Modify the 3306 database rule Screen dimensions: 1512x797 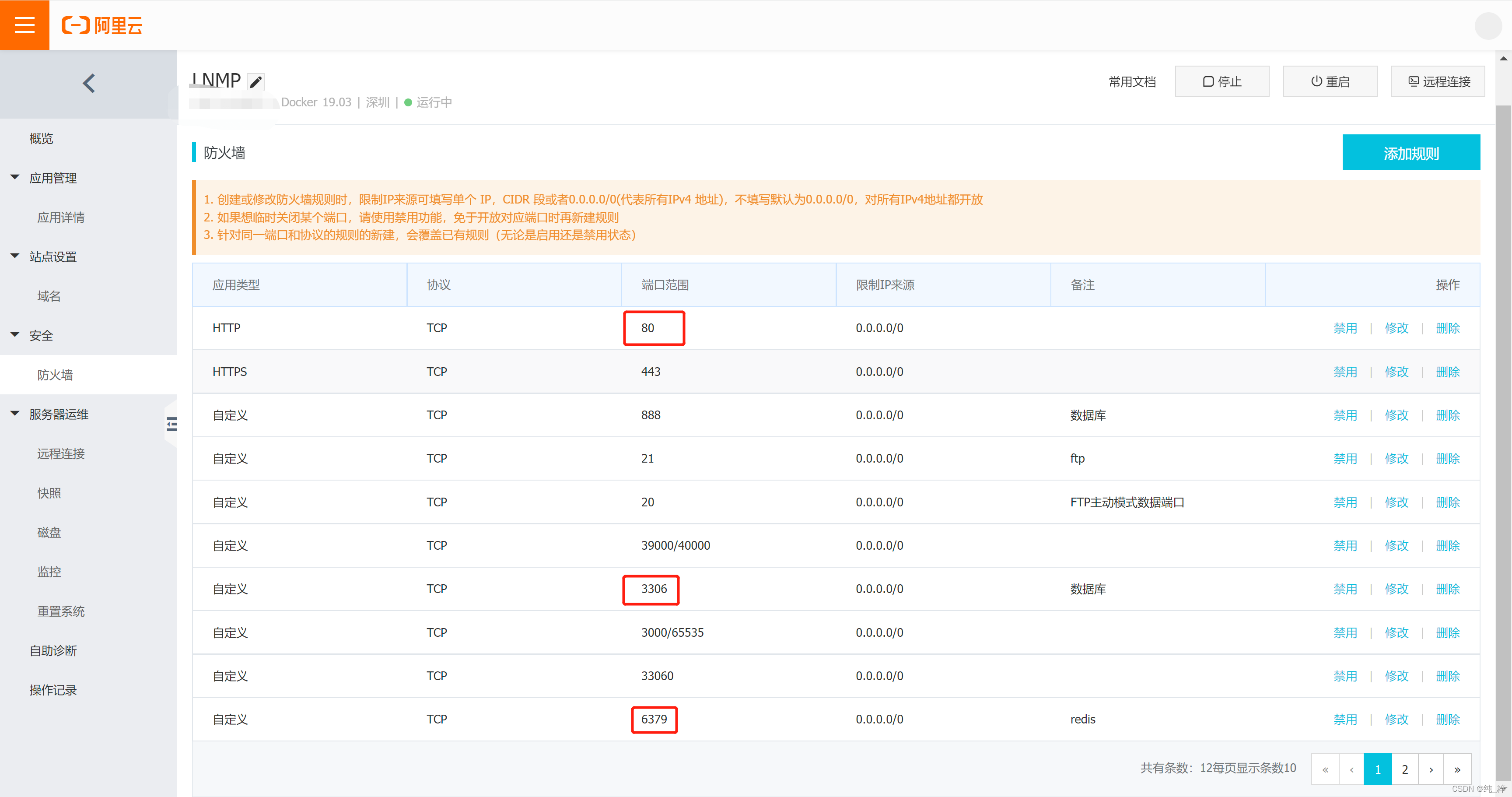[1397, 589]
